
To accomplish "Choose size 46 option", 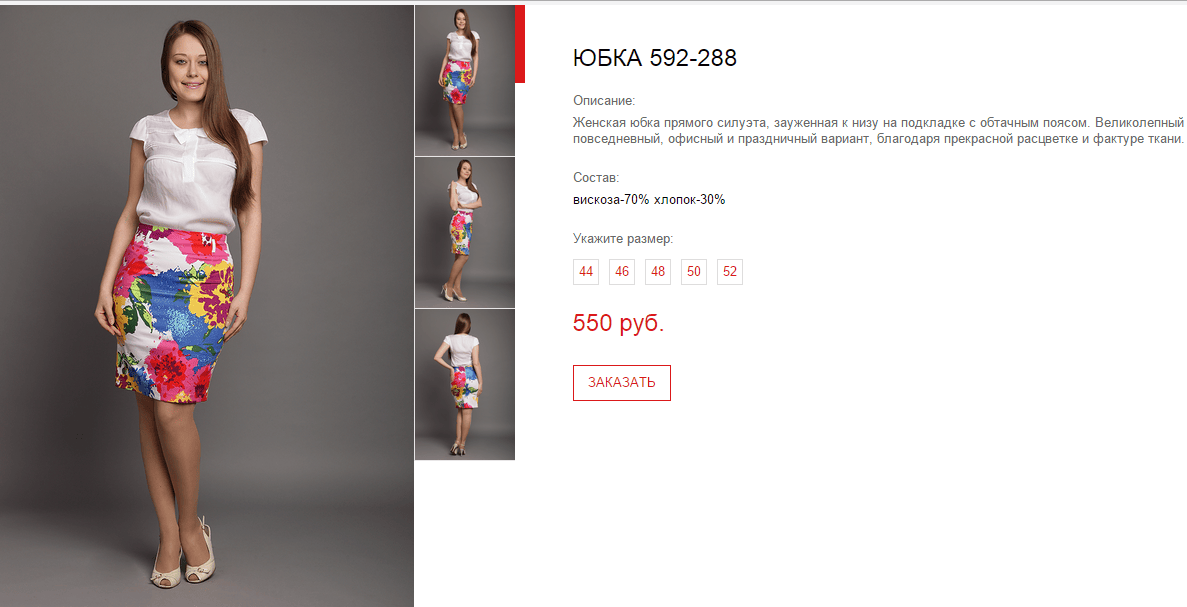I will (x=622, y=272).
